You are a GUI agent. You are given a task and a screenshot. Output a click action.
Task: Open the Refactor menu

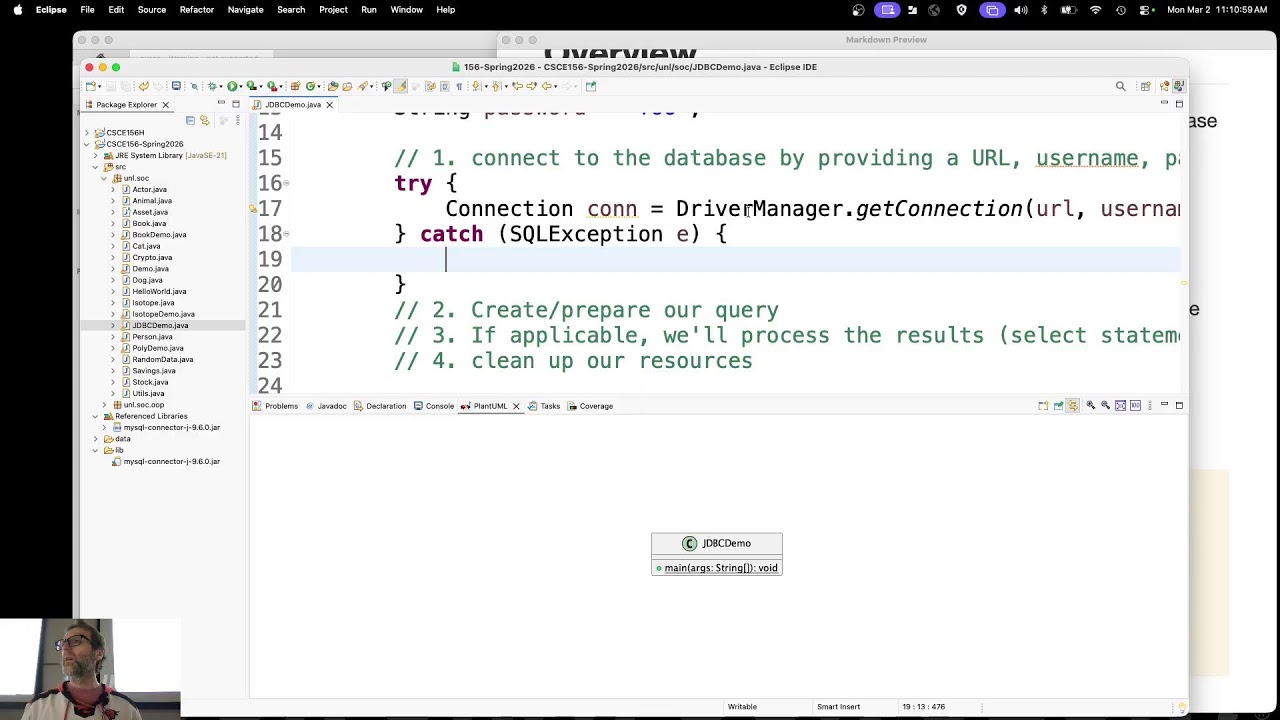pos(196,10)
